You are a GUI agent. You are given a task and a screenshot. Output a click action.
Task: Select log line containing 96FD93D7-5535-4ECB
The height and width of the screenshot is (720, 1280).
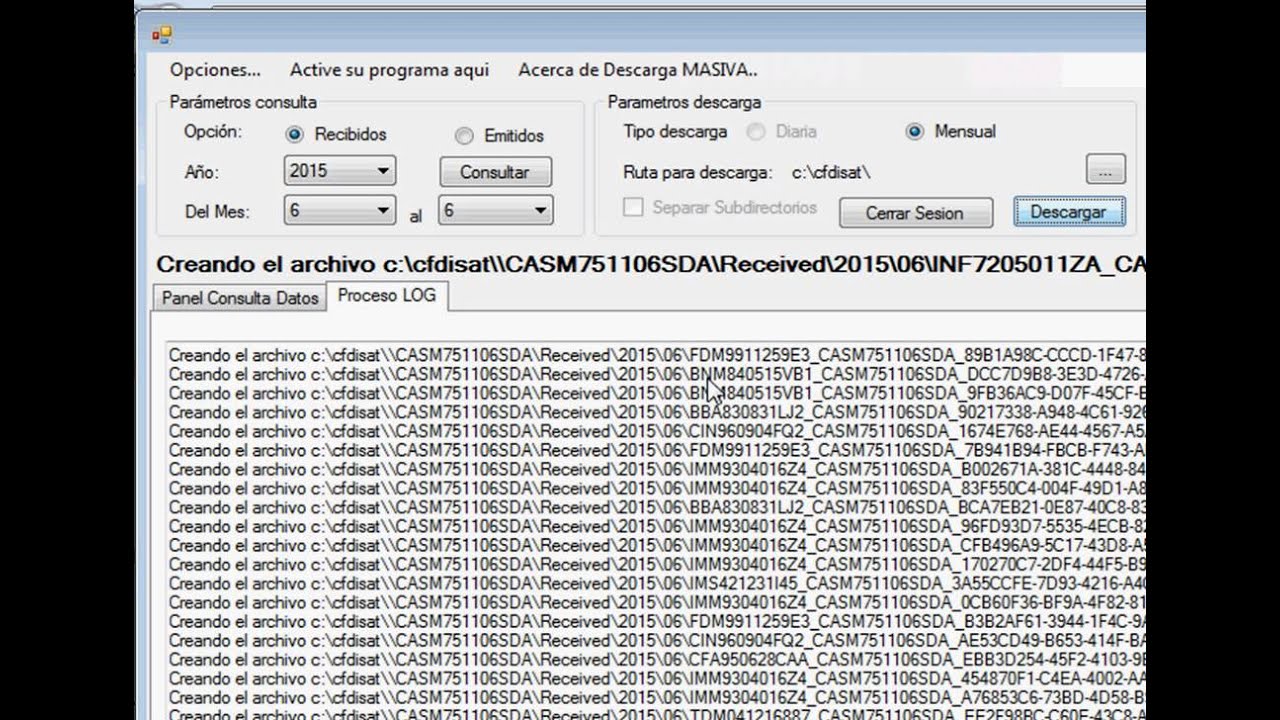[x=657, y=526]
